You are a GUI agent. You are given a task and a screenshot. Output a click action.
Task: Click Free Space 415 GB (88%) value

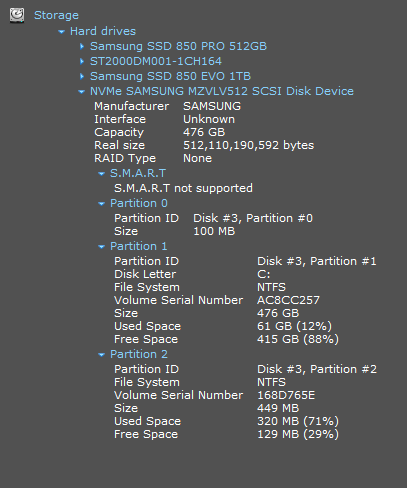click(x=298, y=339)
